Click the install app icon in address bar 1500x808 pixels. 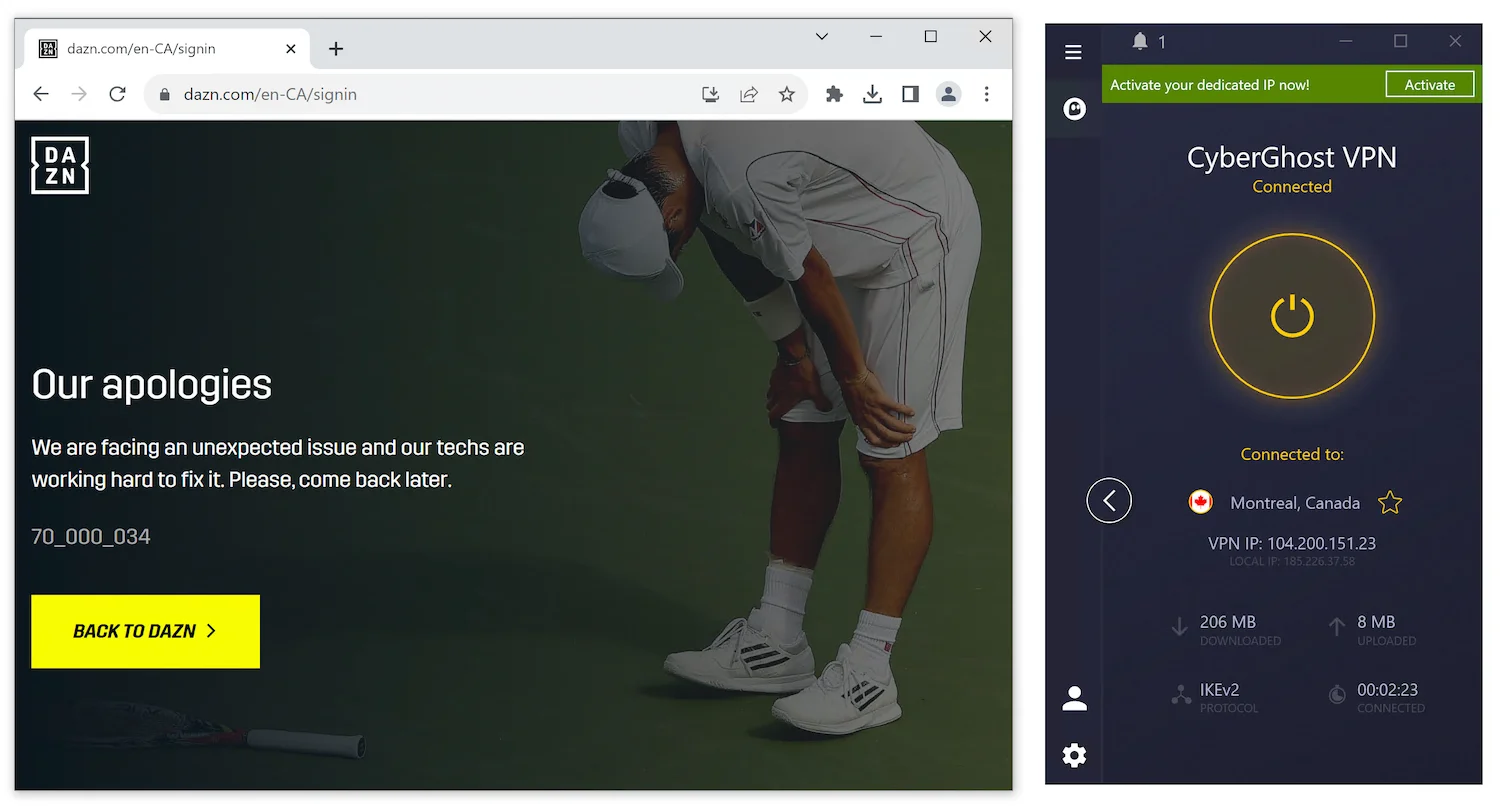pos(710,94)
